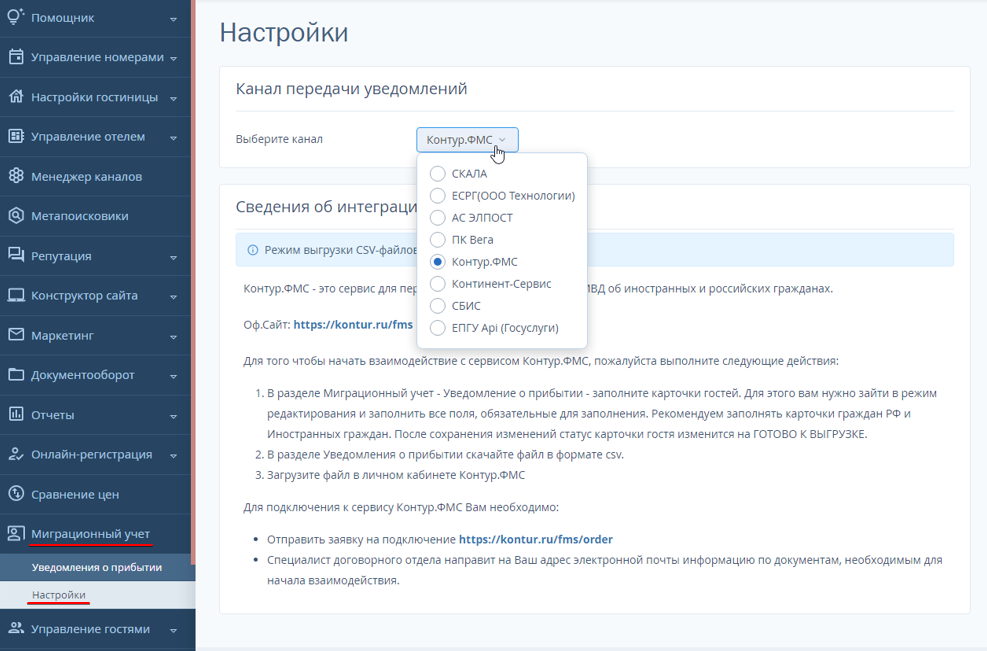
Task: Click the flower icon for Менеджер каналов
Action: pos(16,176)
